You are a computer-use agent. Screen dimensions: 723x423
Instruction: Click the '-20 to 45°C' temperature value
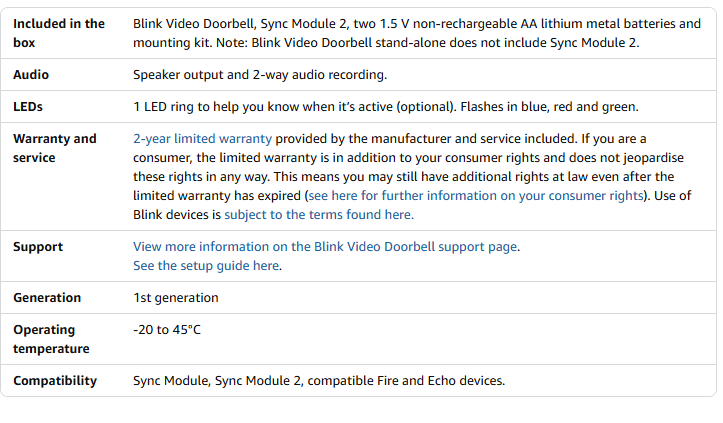pyautogui.click(x=167, y=330)
